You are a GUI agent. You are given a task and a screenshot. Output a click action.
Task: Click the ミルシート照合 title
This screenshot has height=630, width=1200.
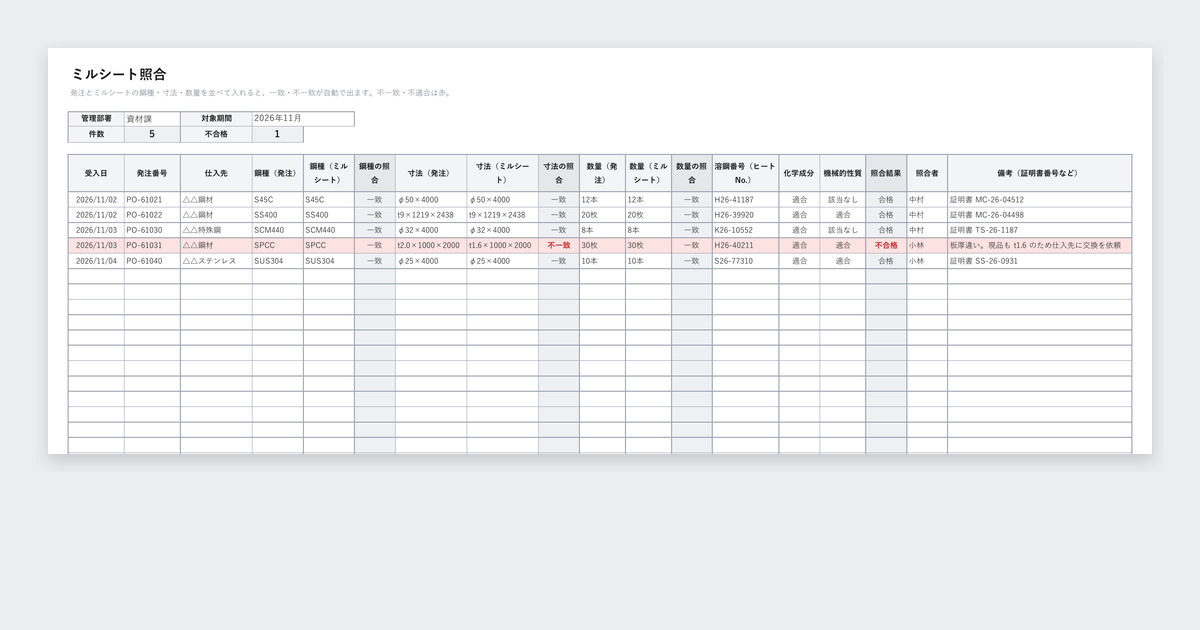point(118,74)
